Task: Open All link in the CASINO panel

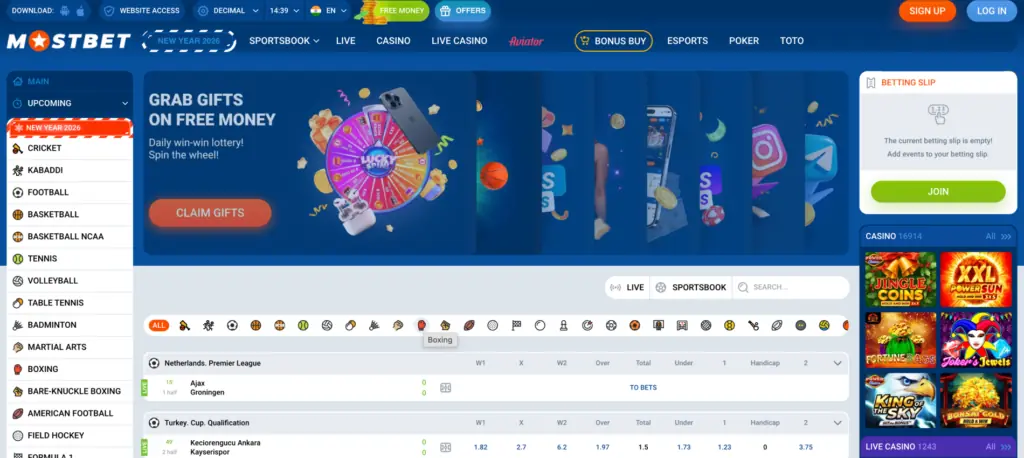Action: pyautogui.click(x=998, y=237)
